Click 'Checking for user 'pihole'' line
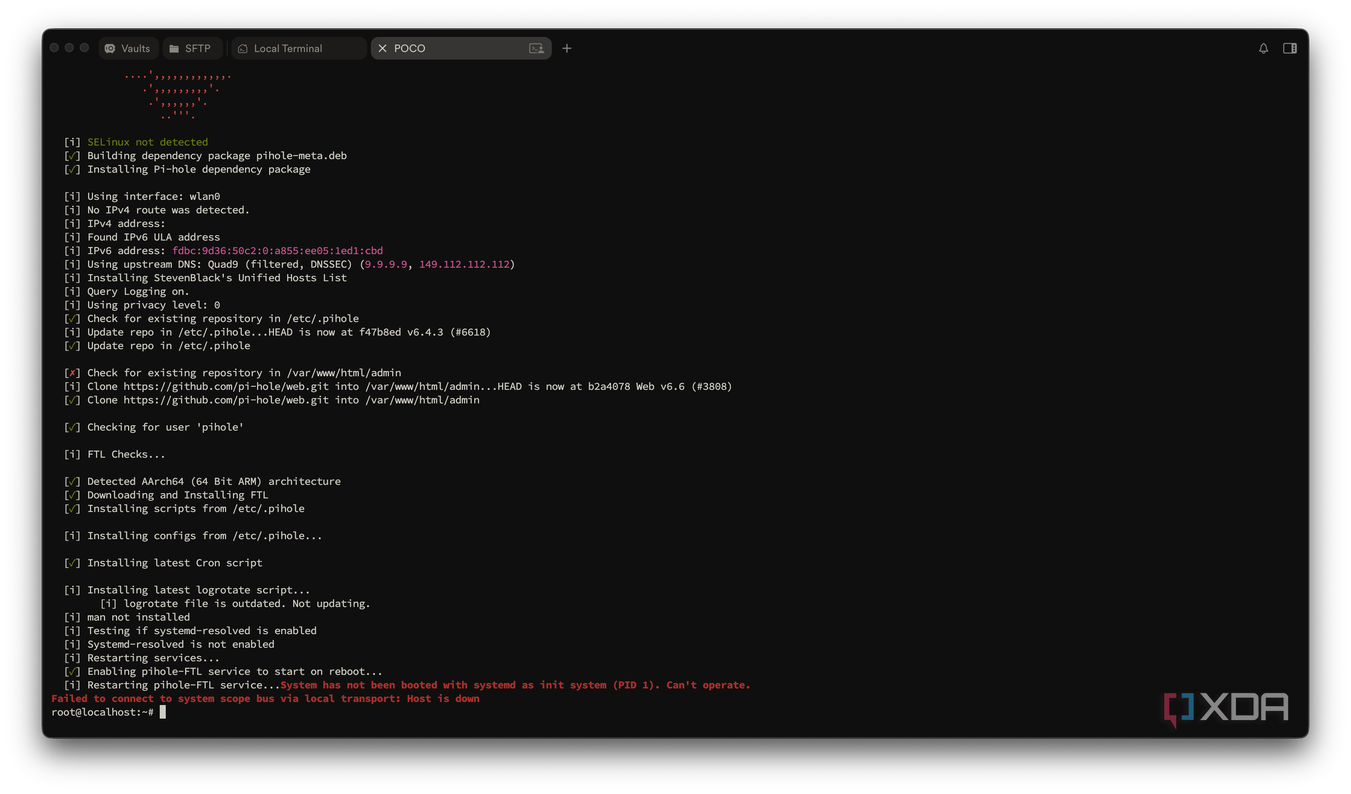The image size is (1351, 794). tap(165, 427)
